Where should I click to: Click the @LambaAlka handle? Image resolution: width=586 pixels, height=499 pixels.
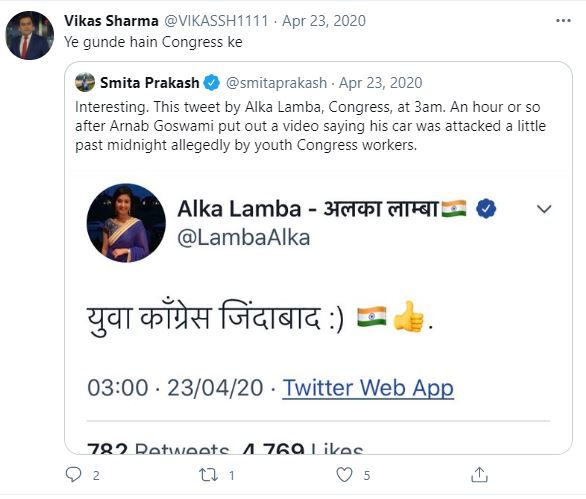tap(244, 237)
